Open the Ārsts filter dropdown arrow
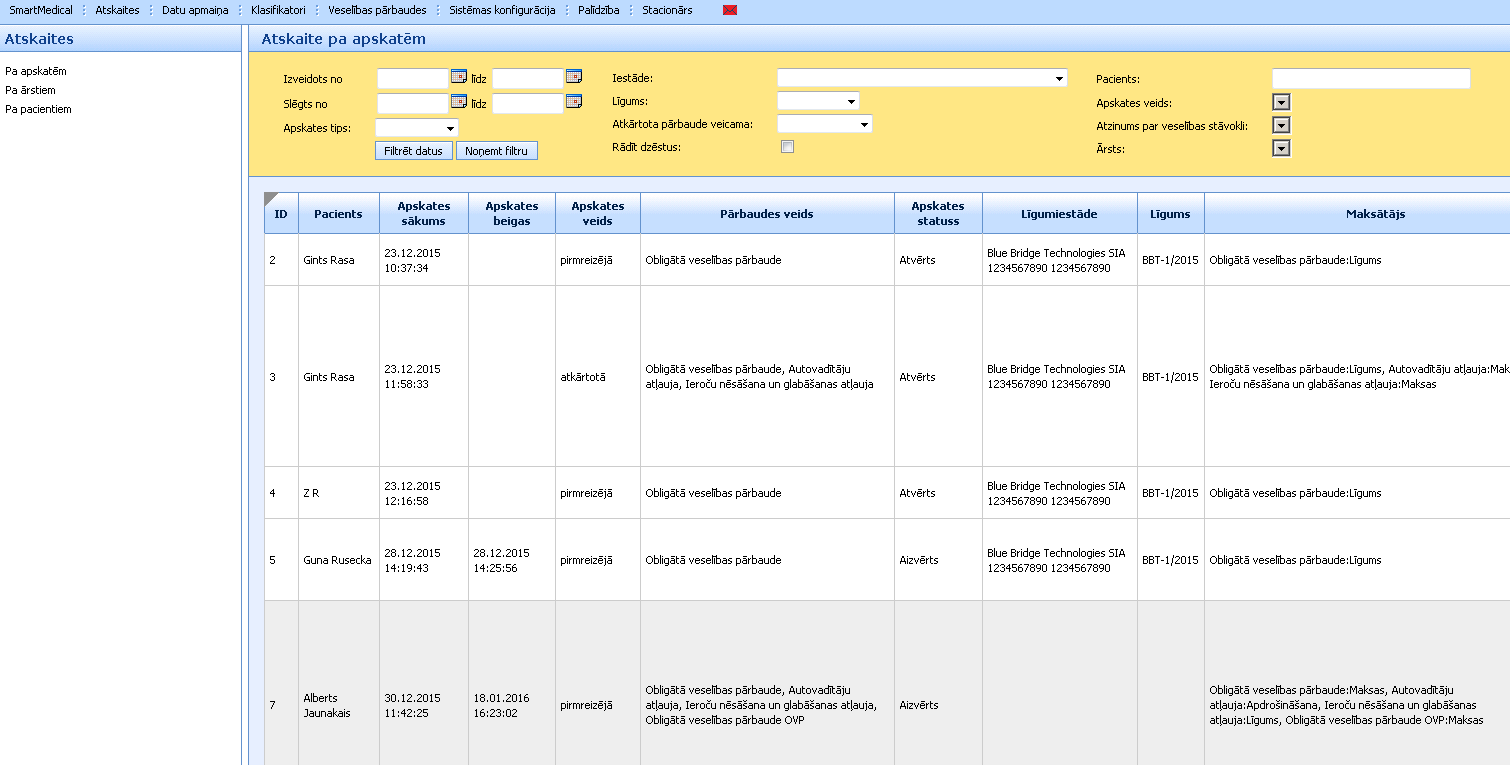Image resolution: width=1510 pixels, height=765 pixels. [x=1281, y=148]
